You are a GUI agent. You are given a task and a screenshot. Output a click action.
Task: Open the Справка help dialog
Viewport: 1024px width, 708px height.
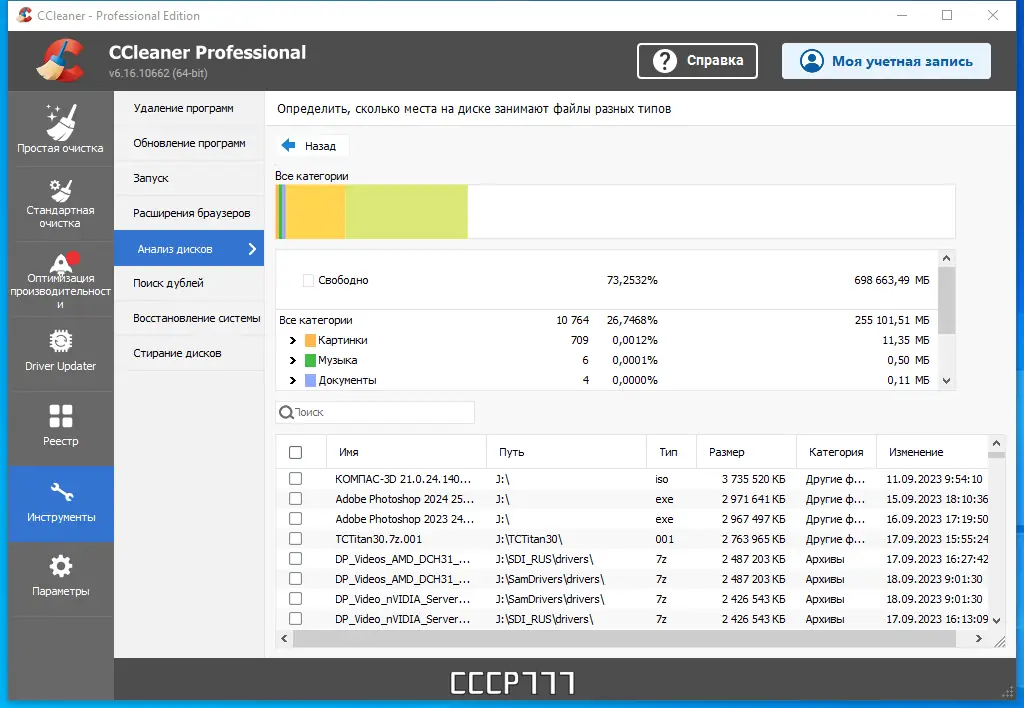[697, 60]
